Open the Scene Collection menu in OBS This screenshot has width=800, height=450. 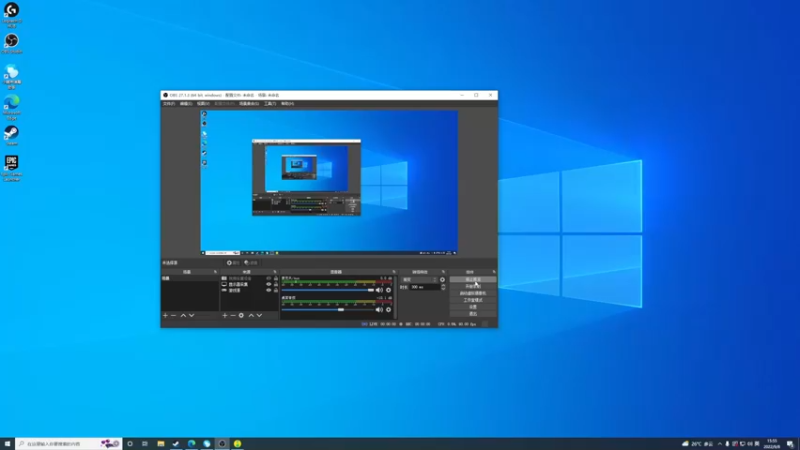tap(249, 104)
